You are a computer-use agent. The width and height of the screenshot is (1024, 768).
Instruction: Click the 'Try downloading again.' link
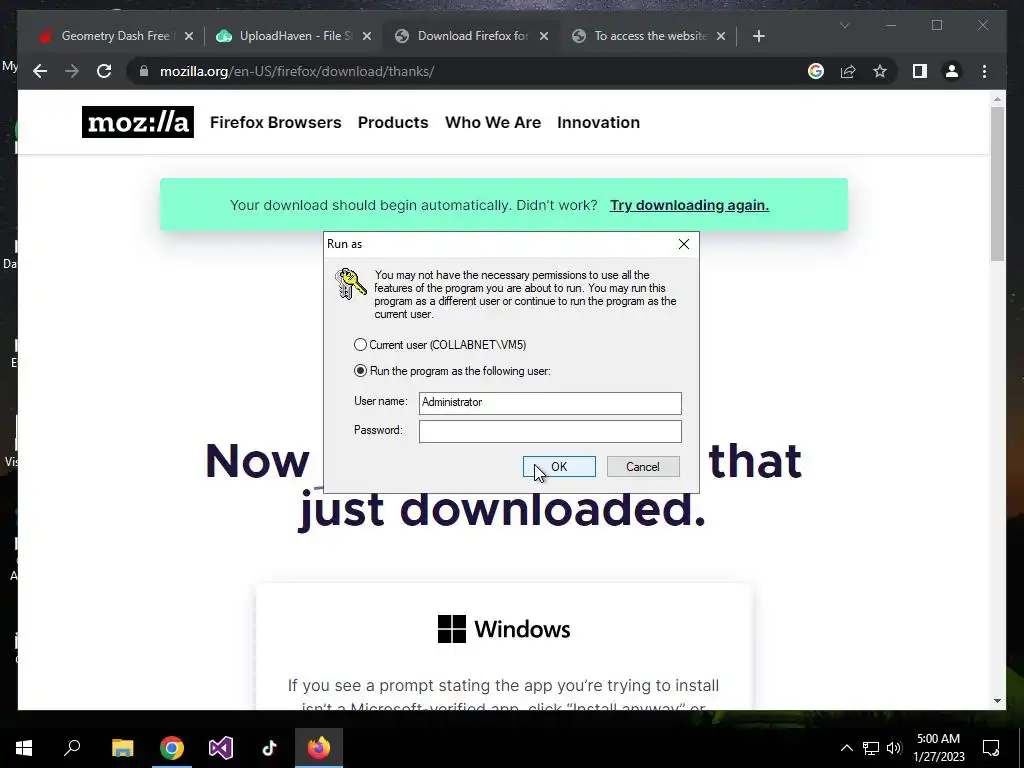click(689, 205)
